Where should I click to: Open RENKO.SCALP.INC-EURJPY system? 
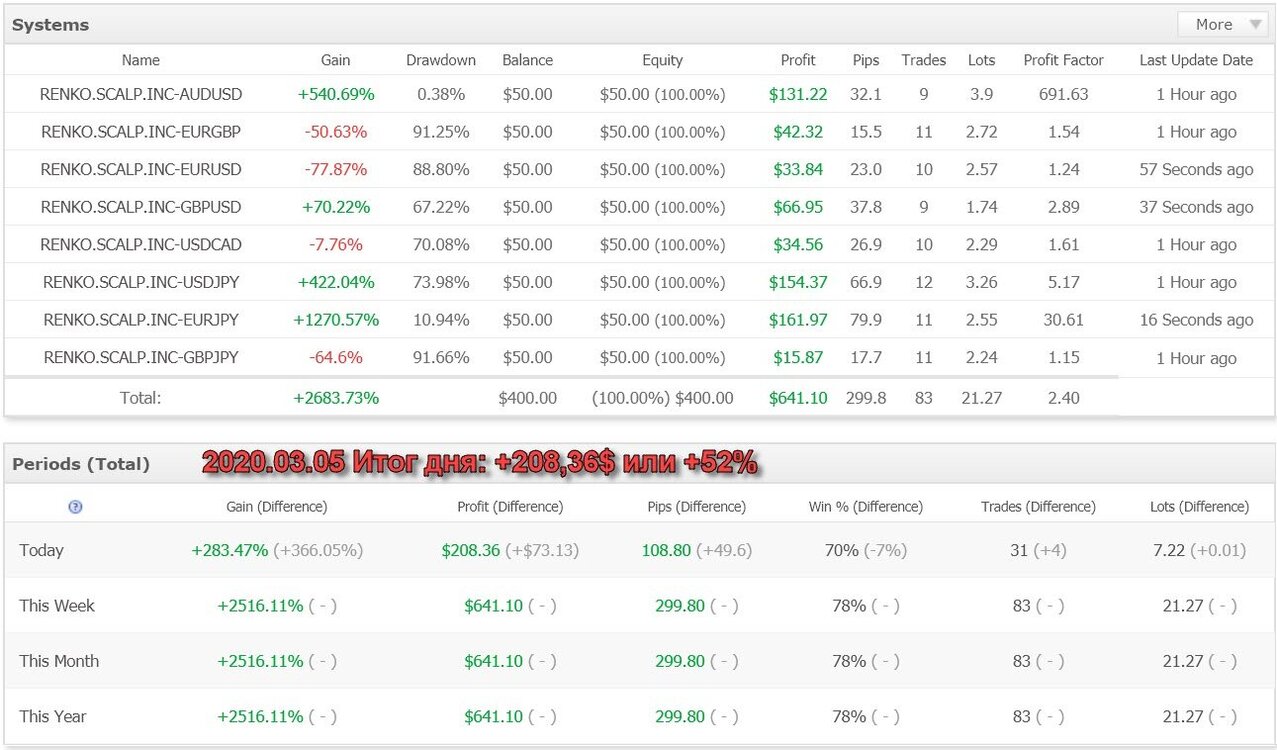[141, 320]
